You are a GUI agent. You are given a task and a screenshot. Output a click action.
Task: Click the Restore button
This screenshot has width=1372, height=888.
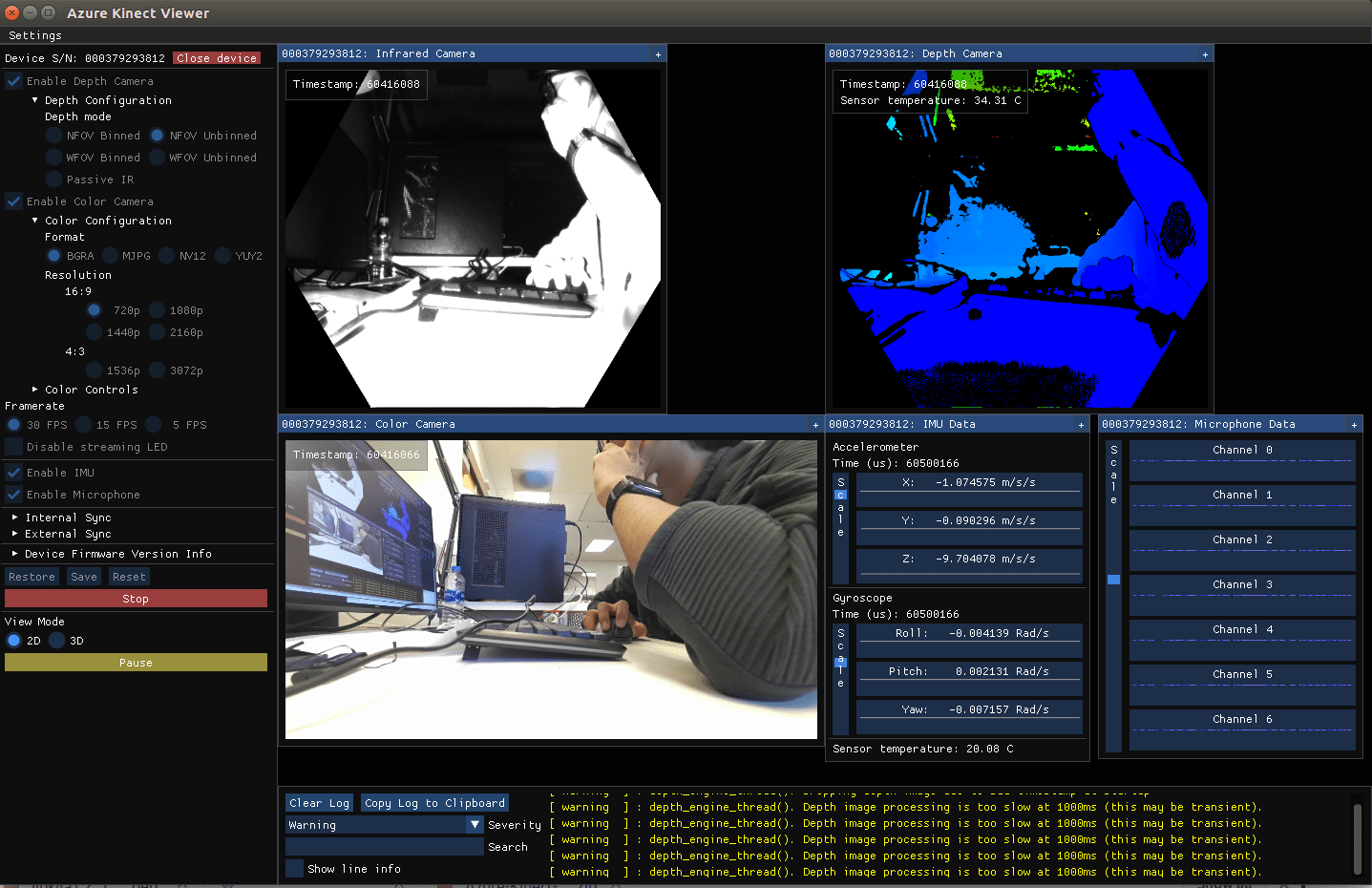tap(32, 577)
